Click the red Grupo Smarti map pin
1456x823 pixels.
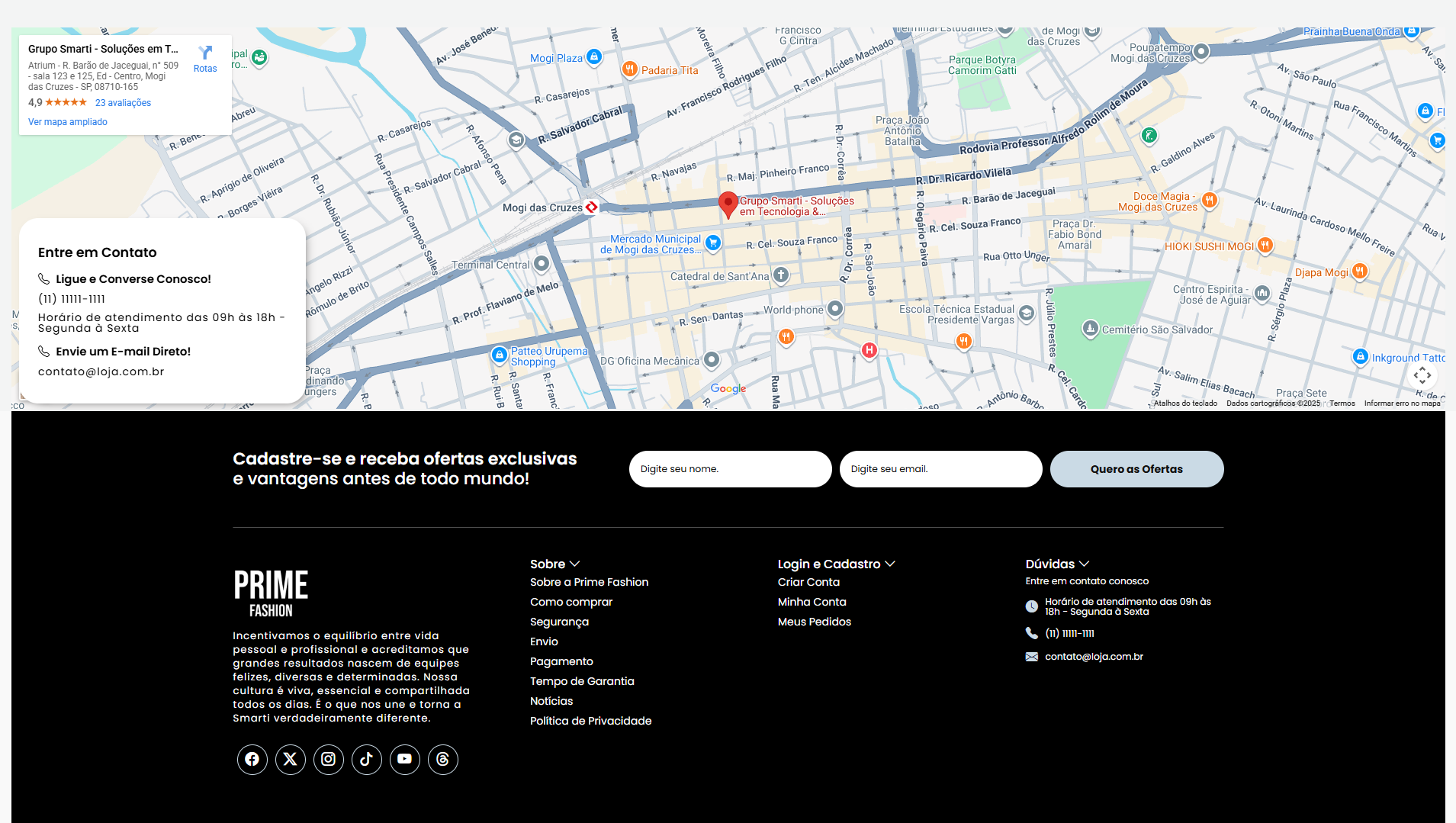tap(728, 204)
